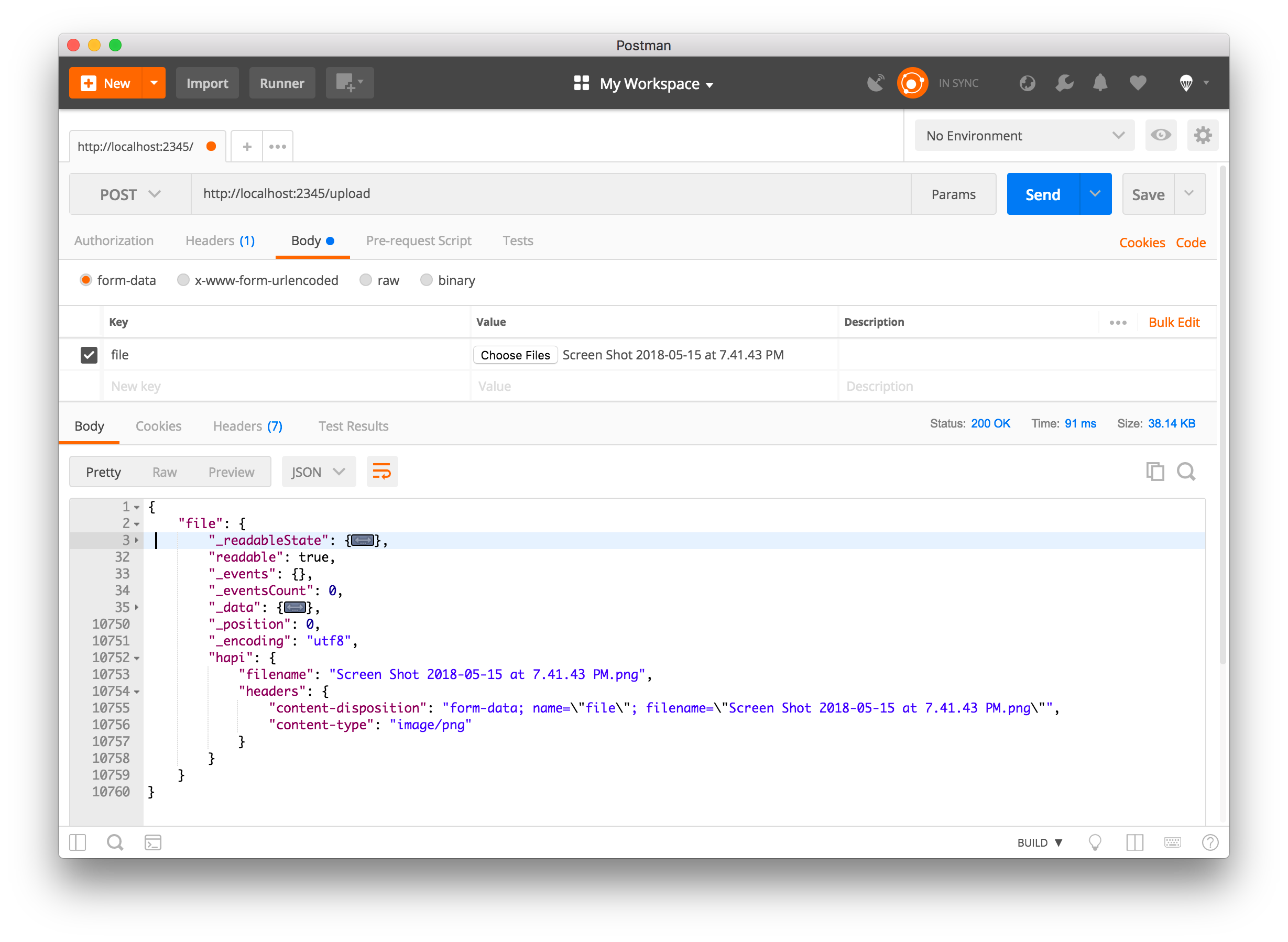Select the binary radio button
1288x942 pixels.
click(x=426, y=280)
